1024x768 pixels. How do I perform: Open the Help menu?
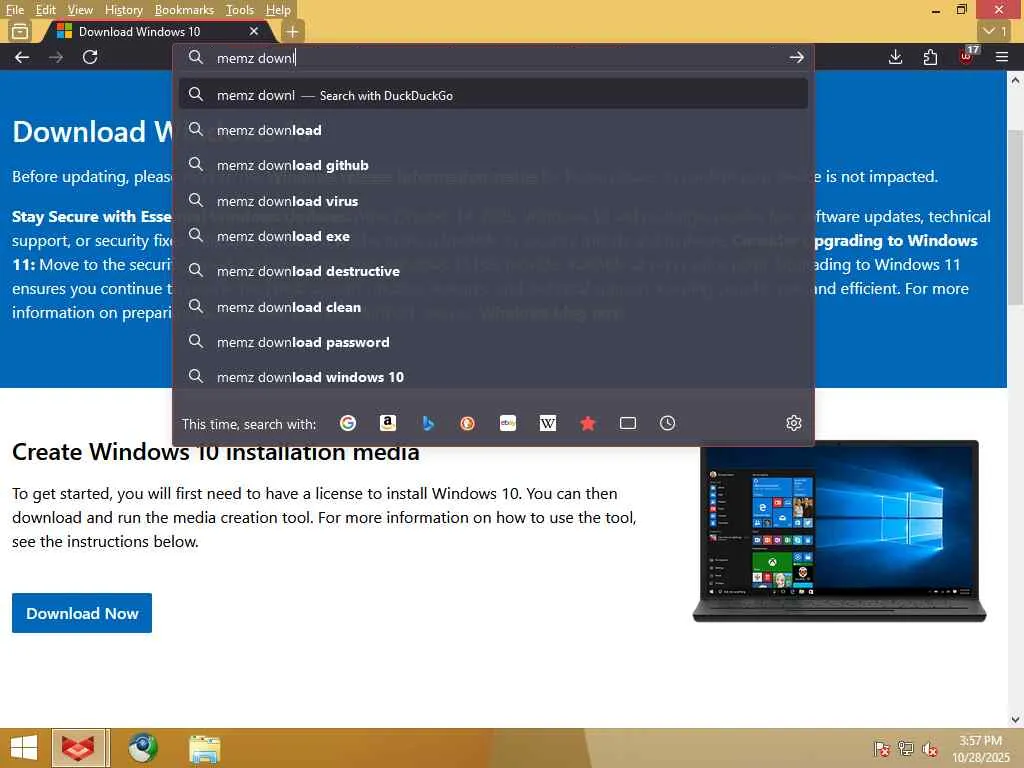tap(278, 10)
